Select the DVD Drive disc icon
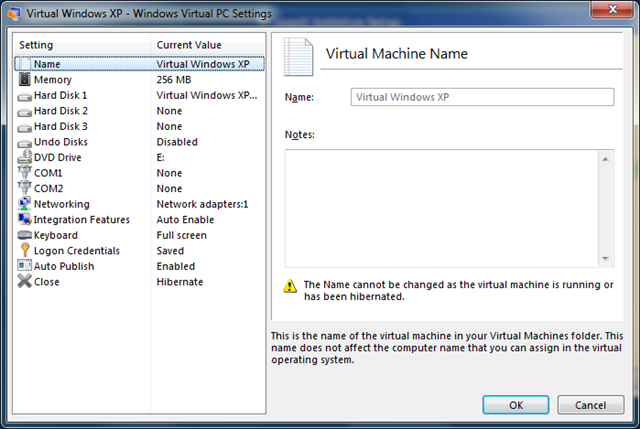Viewport: 640px width, 429px height. [25, 157]
